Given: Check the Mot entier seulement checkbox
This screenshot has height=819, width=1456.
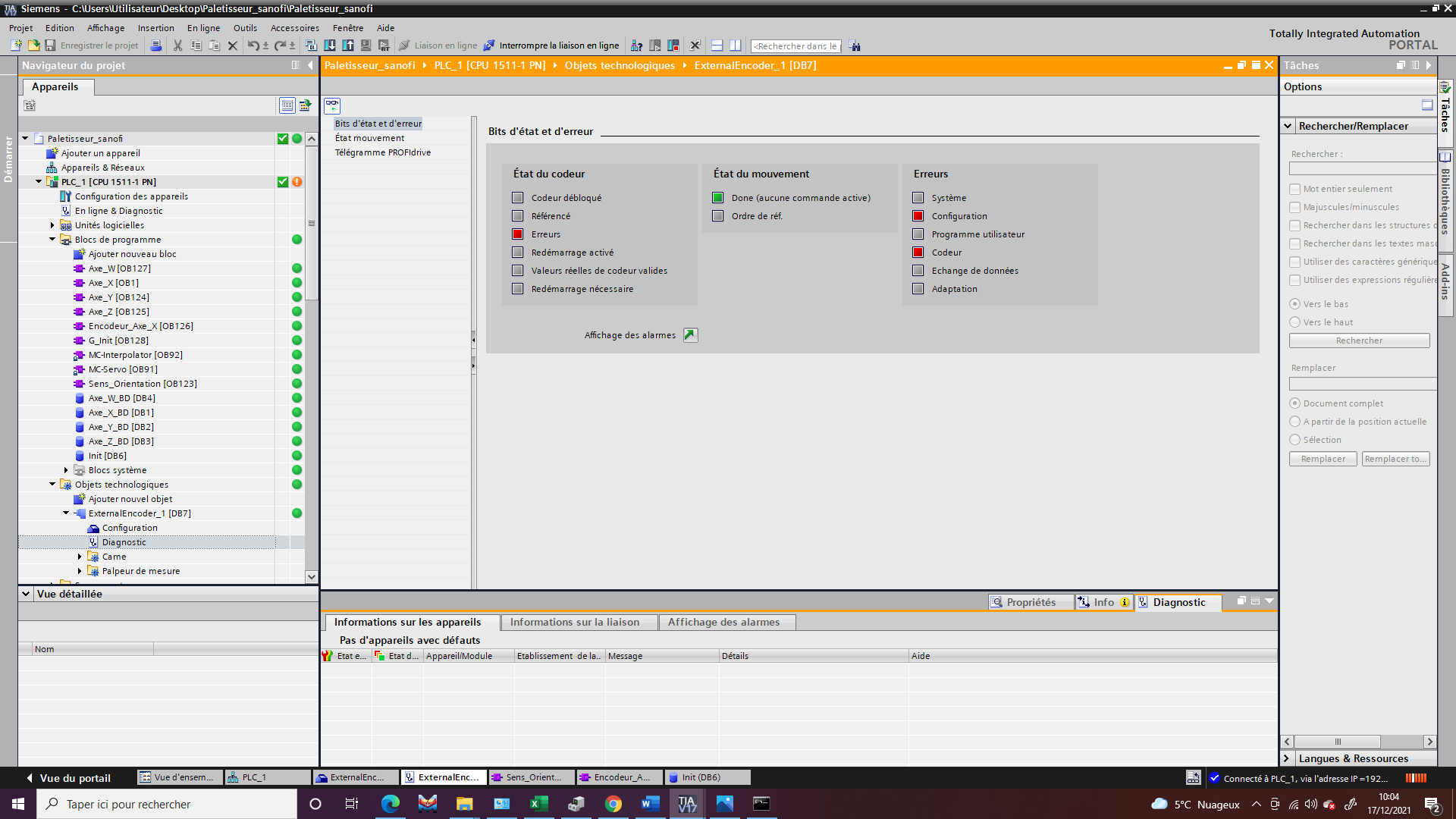Looking at the screenshot, I should tap(1295, 189).
